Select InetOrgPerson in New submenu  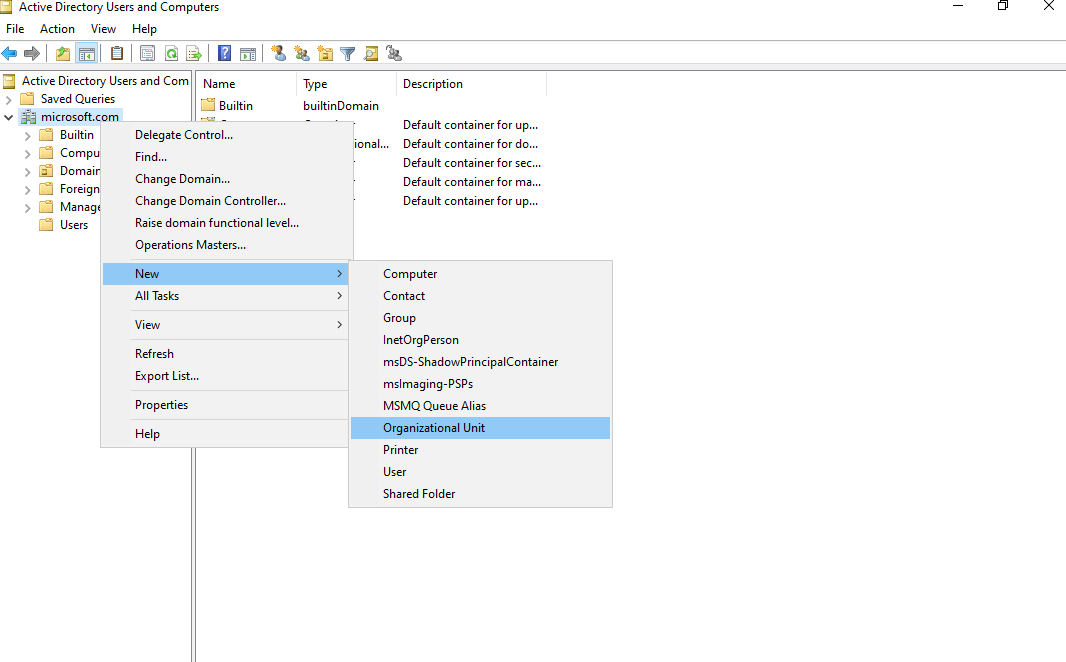pos(481,340)
